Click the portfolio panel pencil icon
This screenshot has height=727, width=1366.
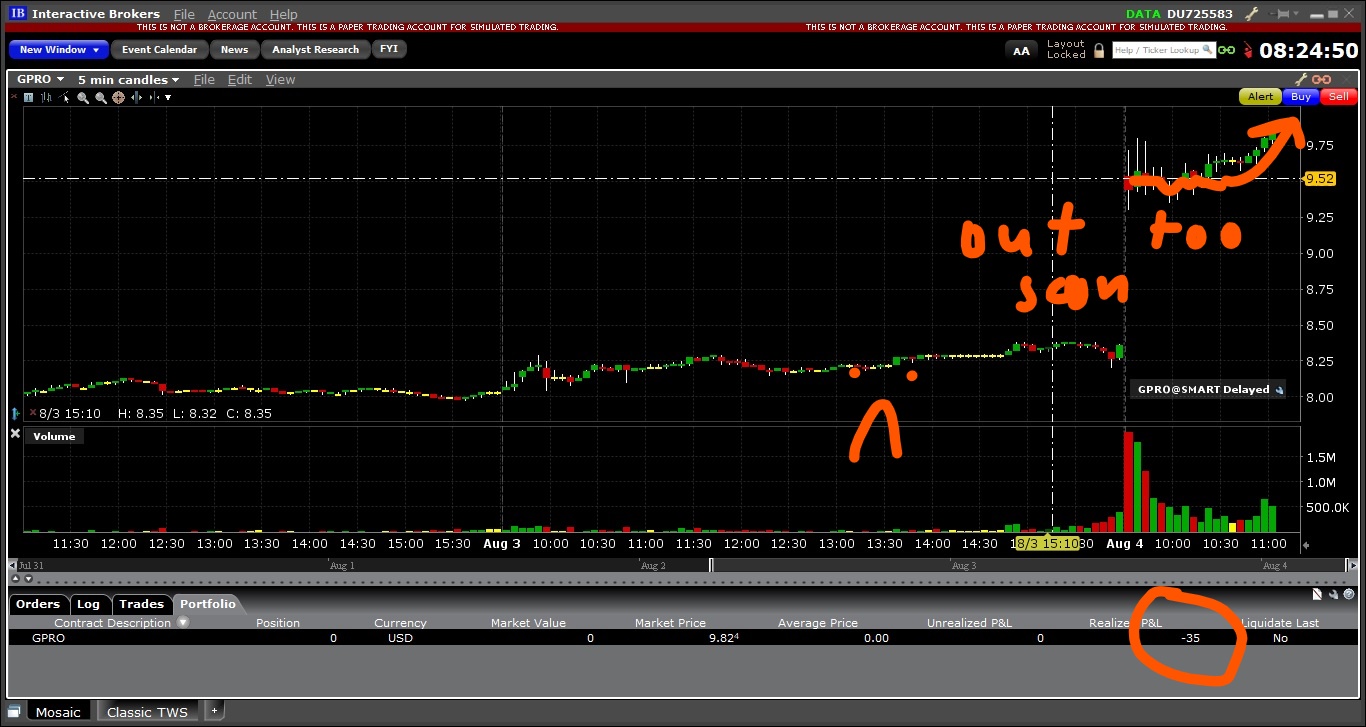[x=1333, y=594]
